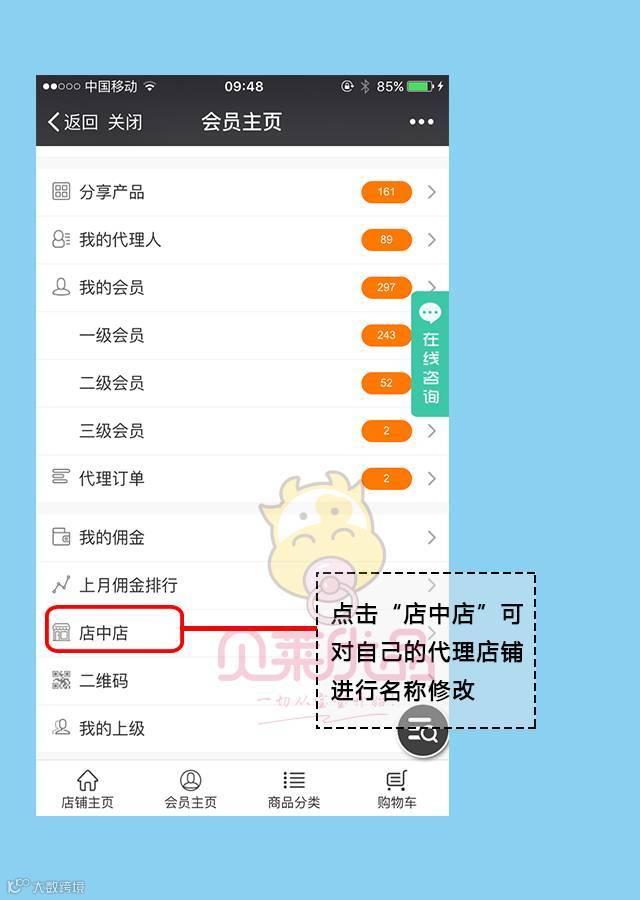Open 我的佣金 via its right chevron
The height and width of the screenshot is (900, 640).
tap(432, 537)
